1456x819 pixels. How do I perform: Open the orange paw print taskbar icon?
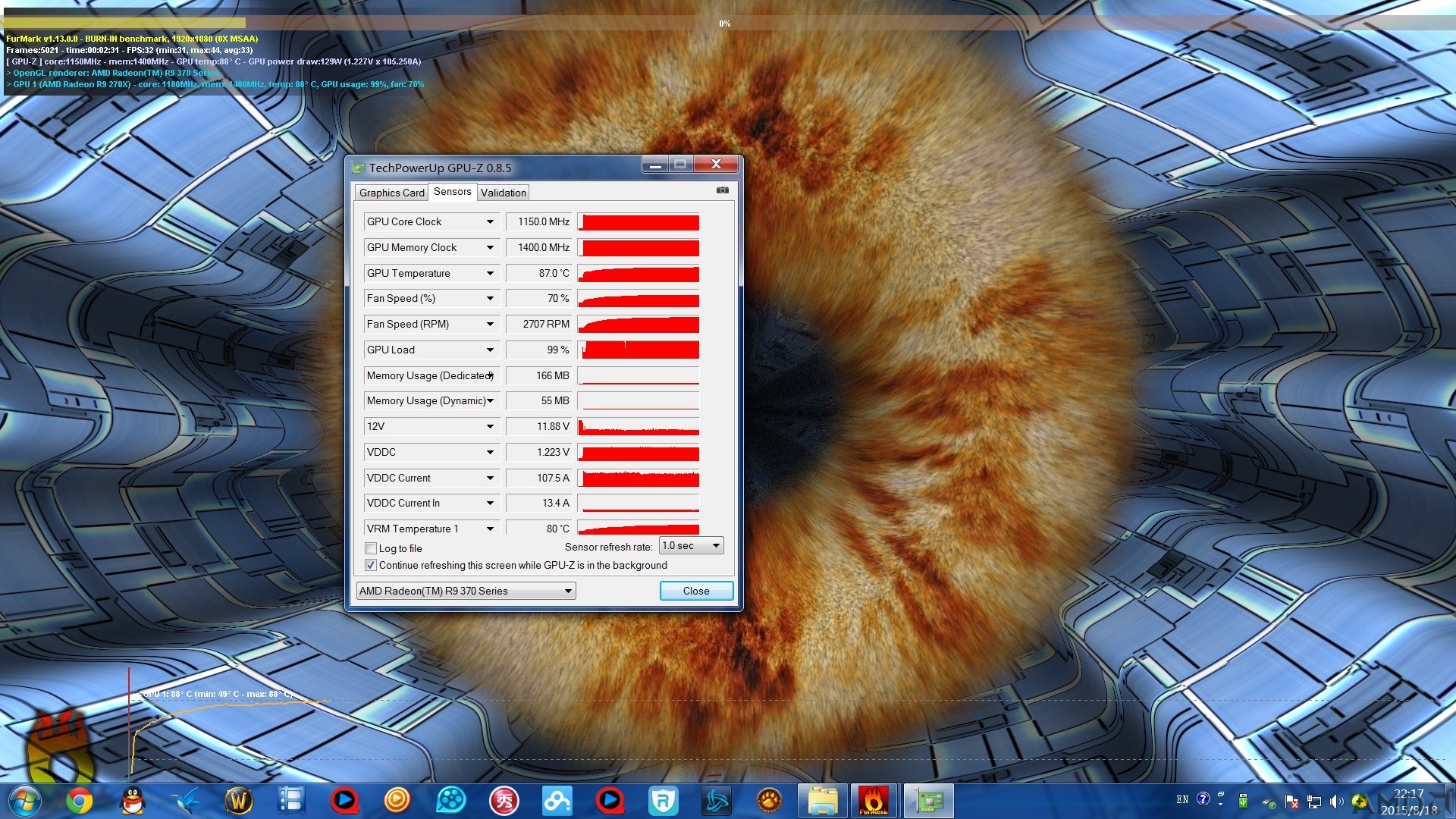pyautogui.click(x=769, y=801)
